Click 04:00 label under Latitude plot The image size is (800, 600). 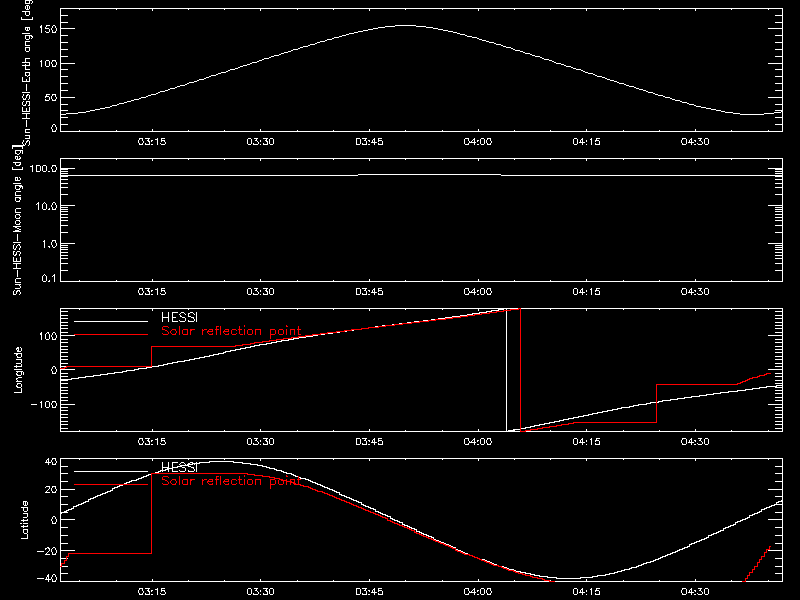478,591
